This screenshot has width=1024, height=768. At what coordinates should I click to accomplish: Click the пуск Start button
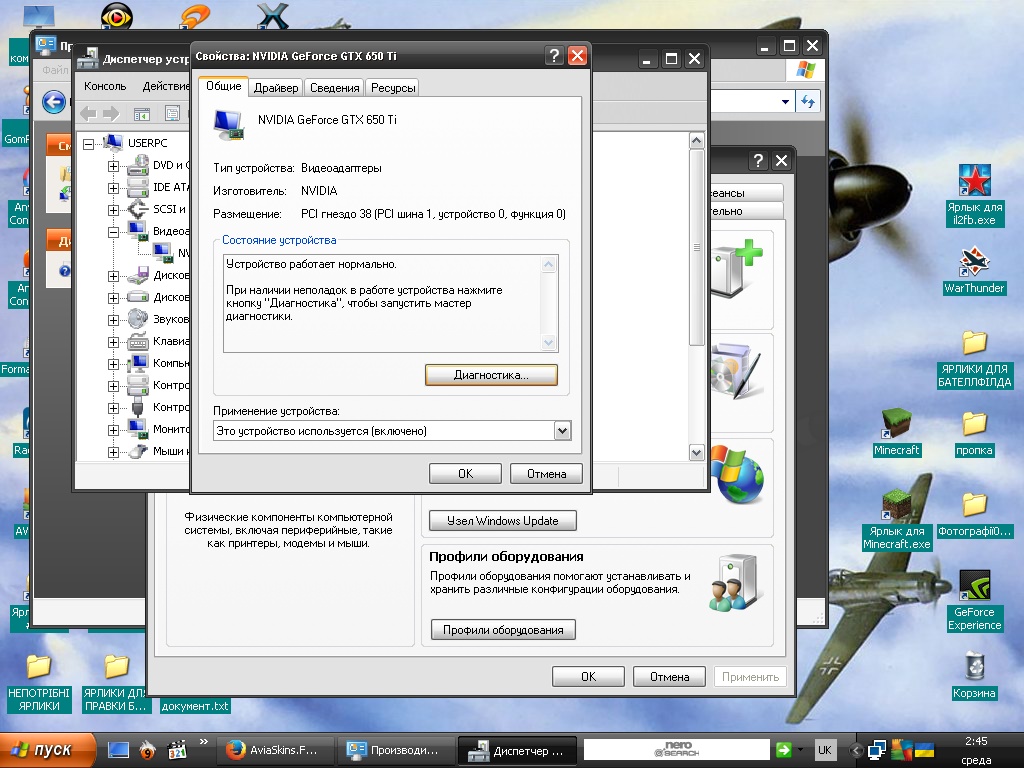[x=47, y=750]
